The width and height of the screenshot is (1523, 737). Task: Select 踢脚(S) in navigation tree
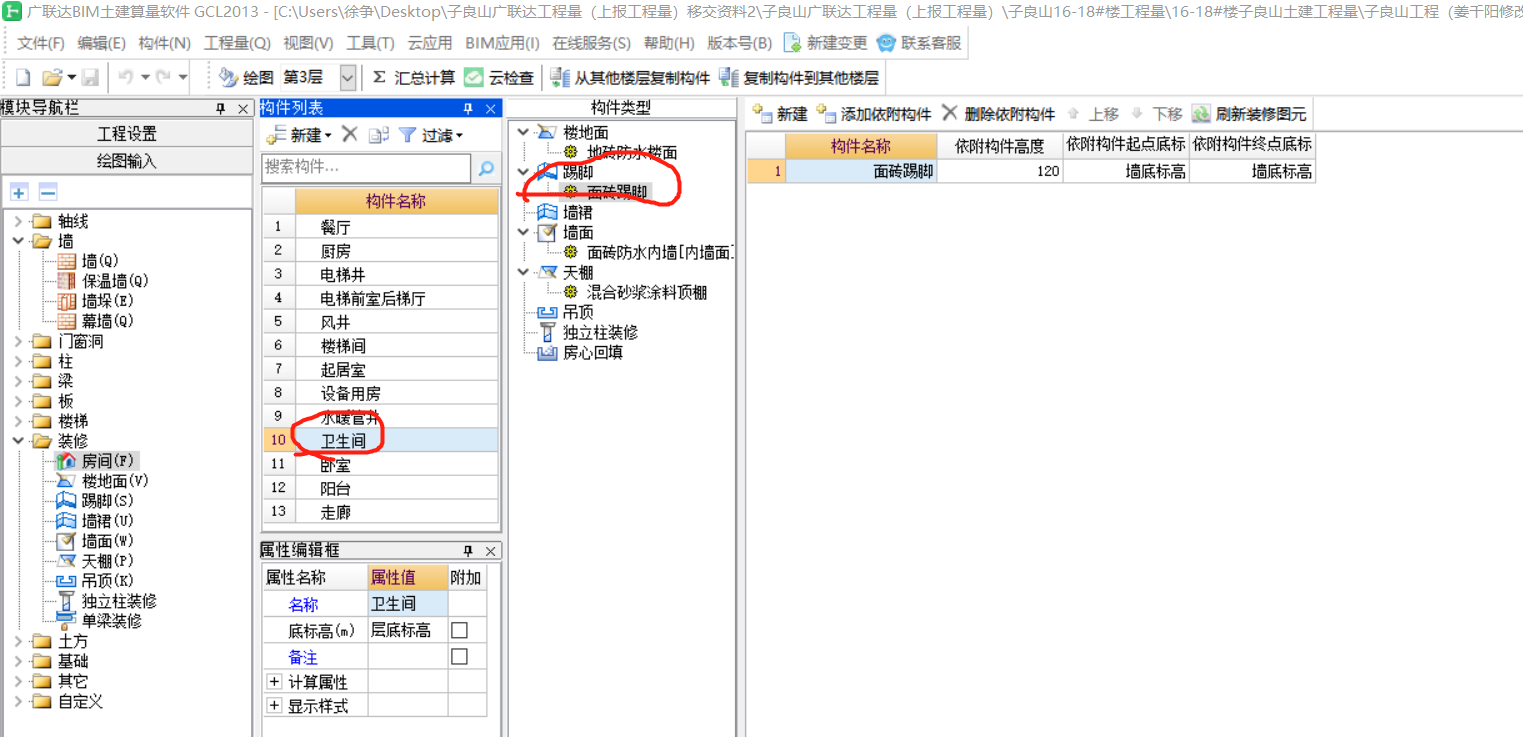point(94,501)
